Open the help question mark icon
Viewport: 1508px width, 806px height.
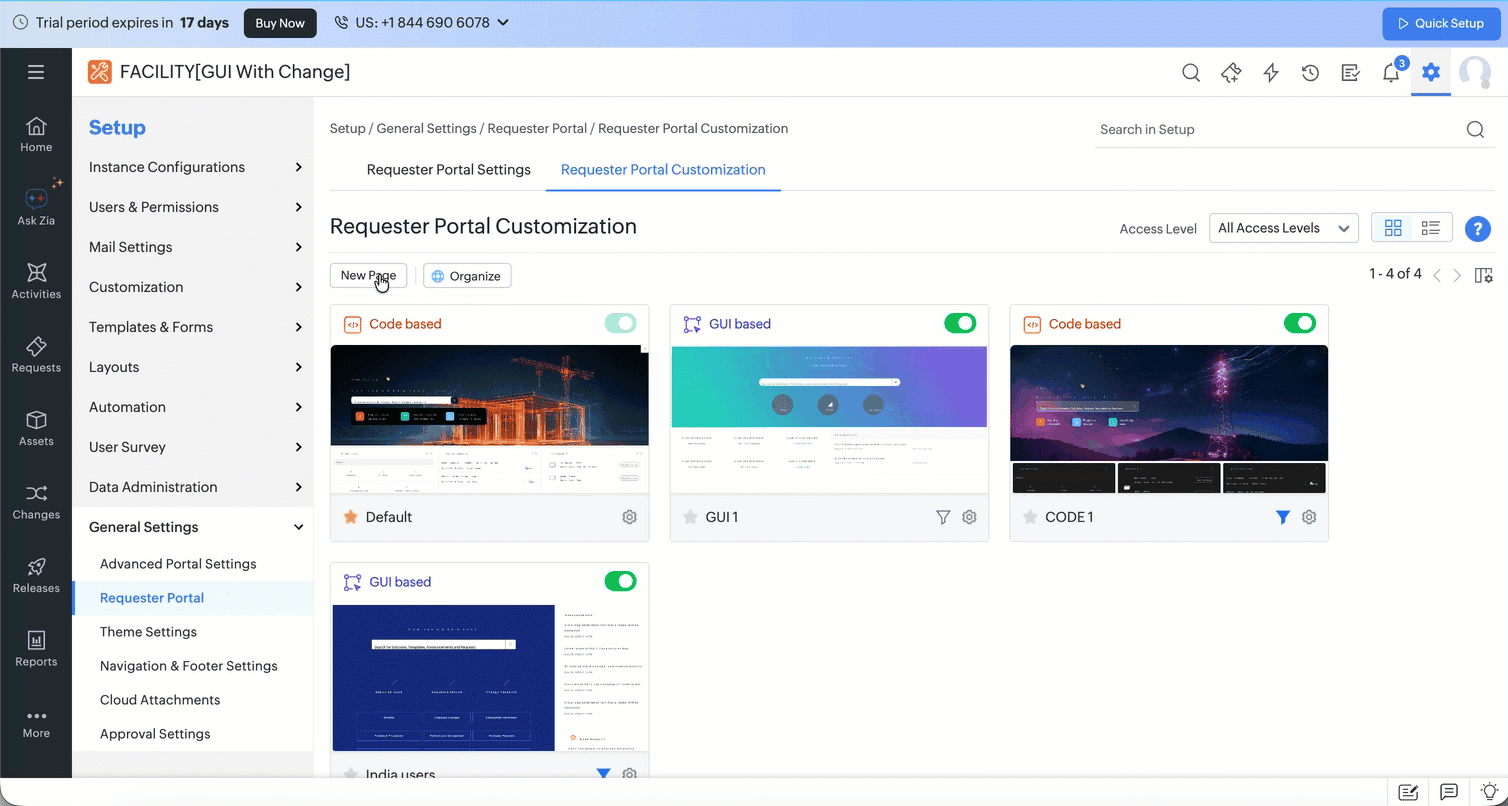[1478, 229]
